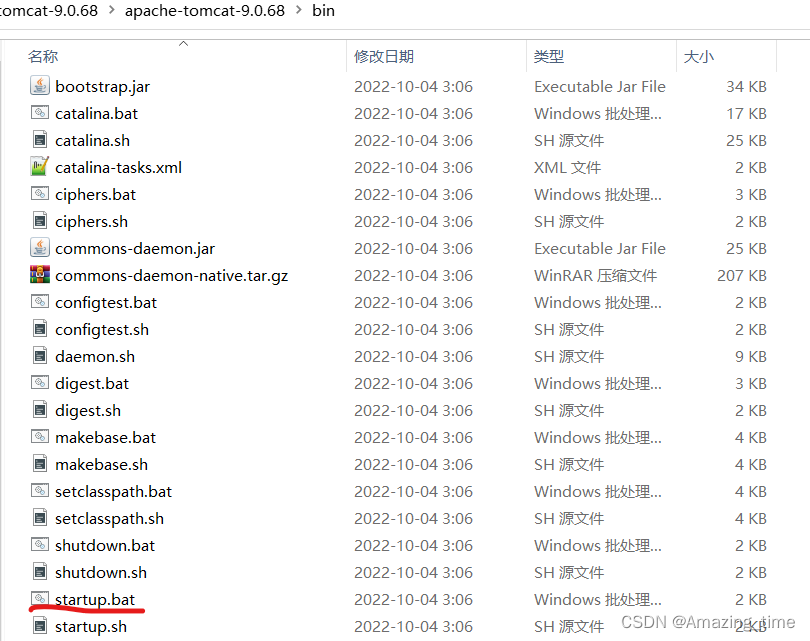Select the file name ciphers.sh
The width and height of the screenshot is (810, 641).
[x=91, y=221]
